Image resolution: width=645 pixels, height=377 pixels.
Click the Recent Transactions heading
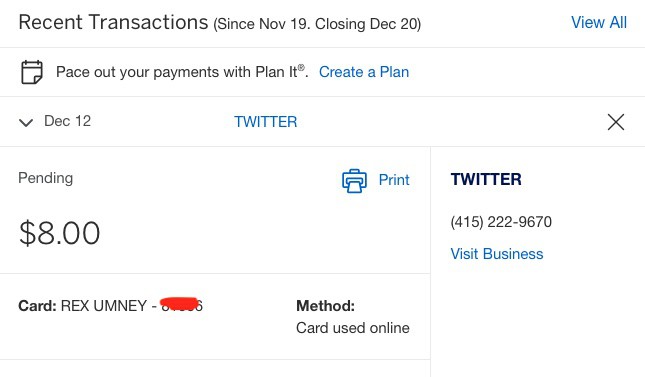114,22
